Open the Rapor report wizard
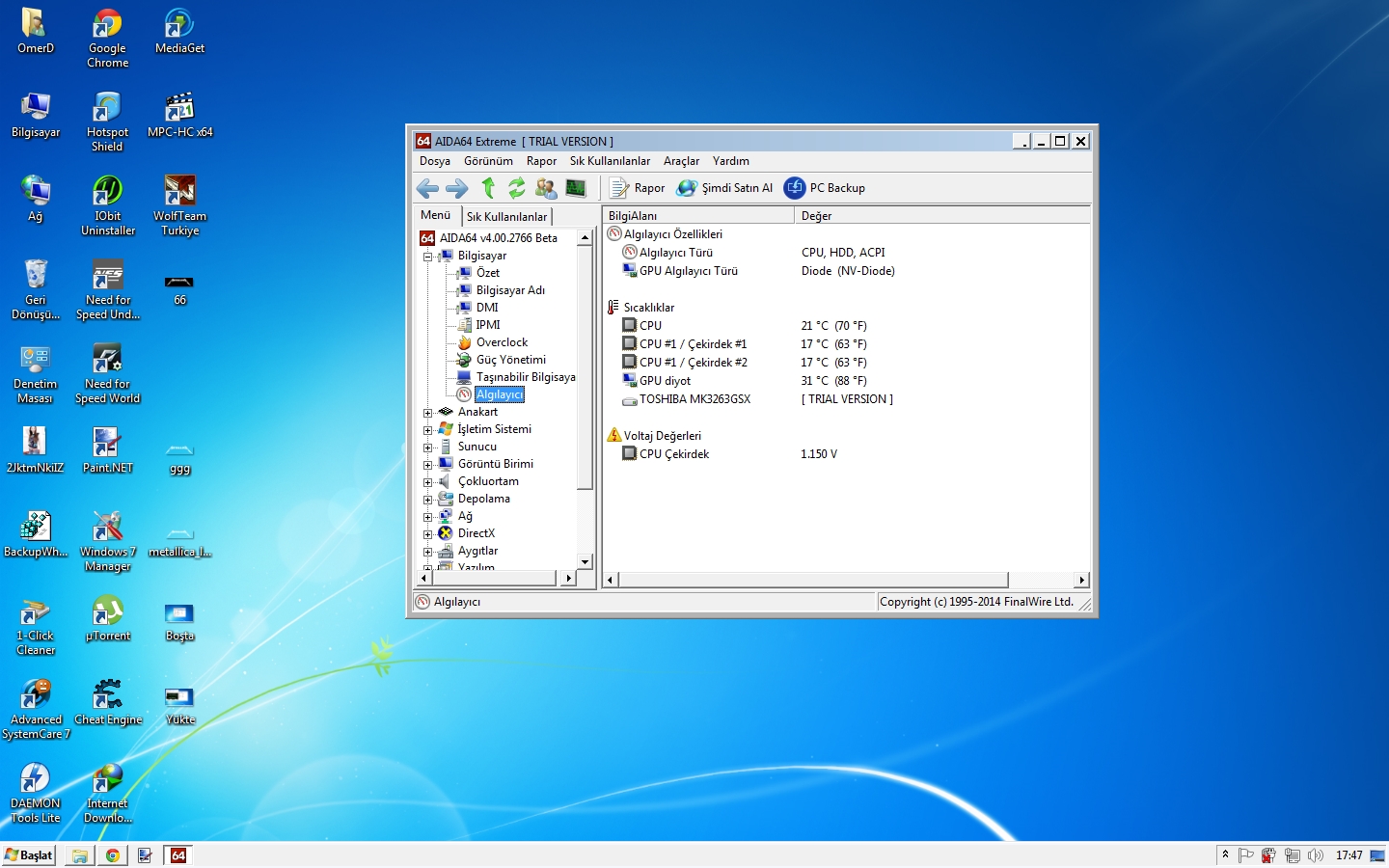The image size is (1389, 868). (x=638, y=188)
